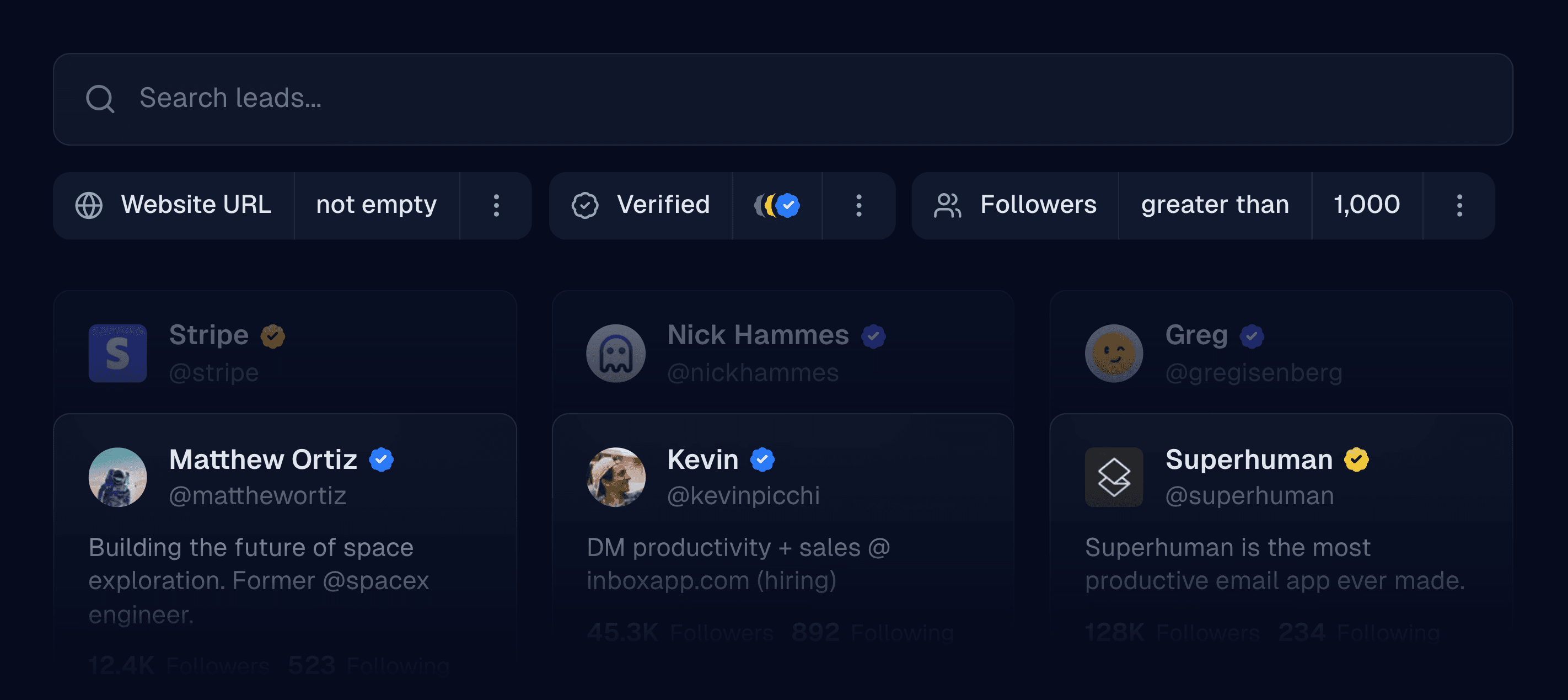
Task: Click Stripe's logo avatar
Action: point(117,354)
